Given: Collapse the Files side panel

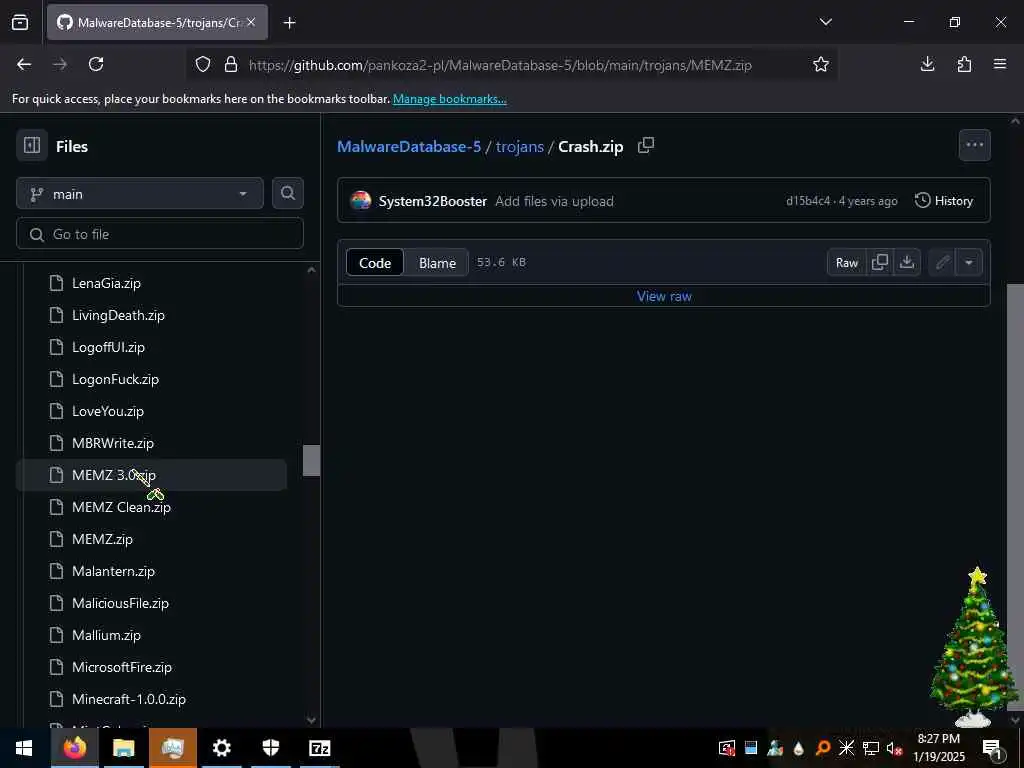Looking at the screenshot, I should point(31,145).
